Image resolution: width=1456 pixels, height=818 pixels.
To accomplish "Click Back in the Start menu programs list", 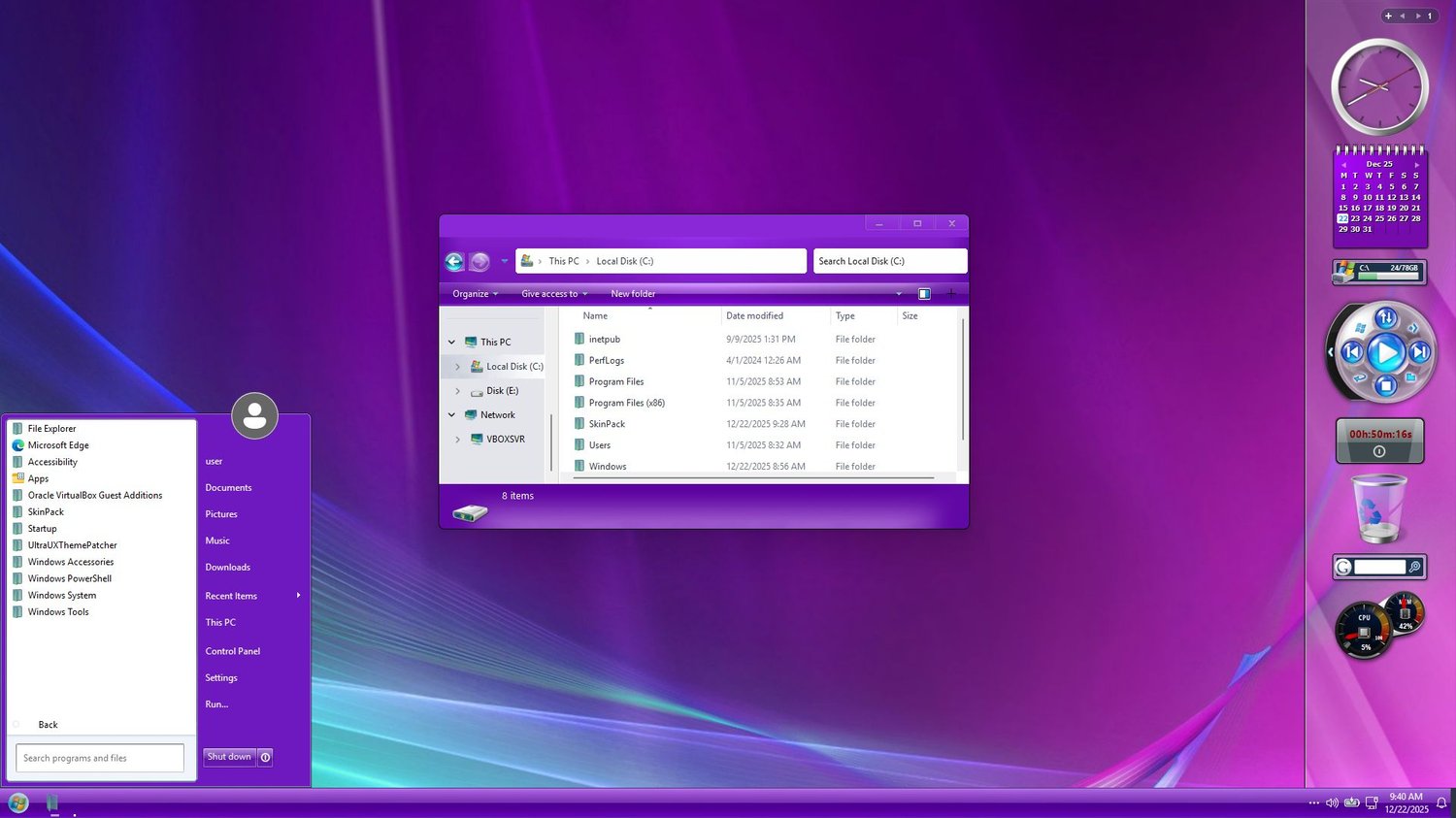I will (48, 725).
